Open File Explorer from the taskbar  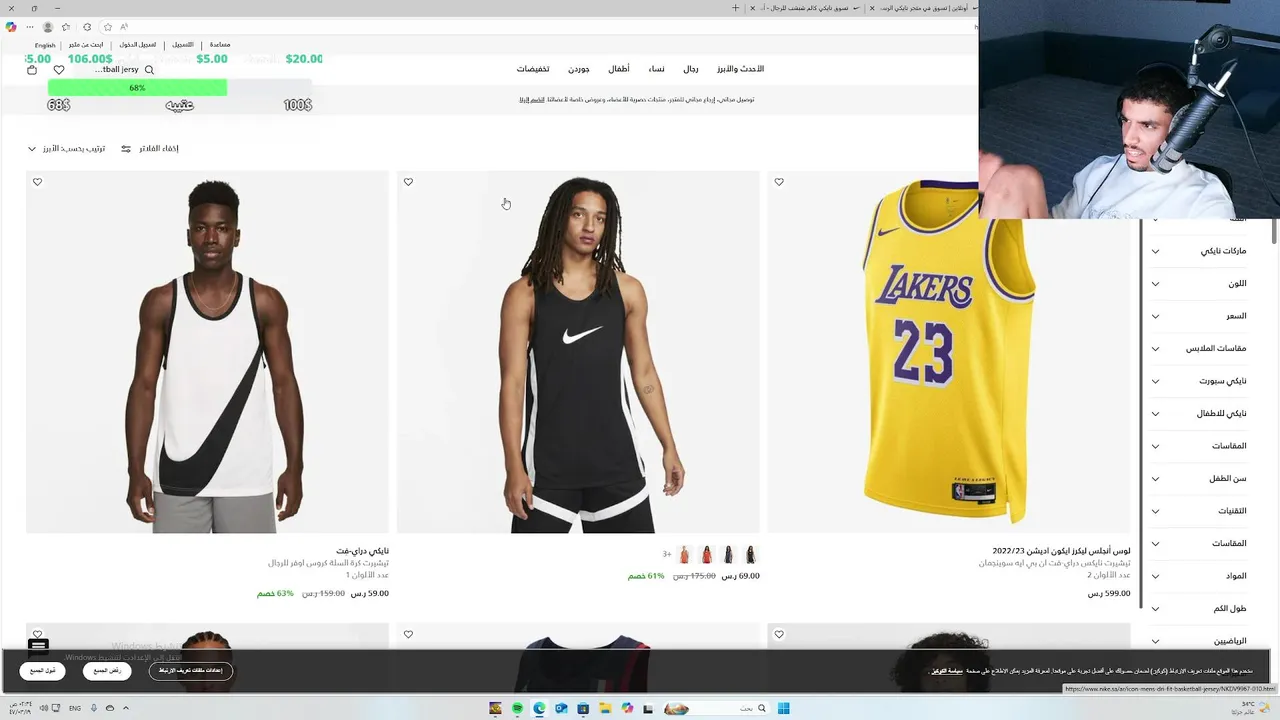point(605,708)
